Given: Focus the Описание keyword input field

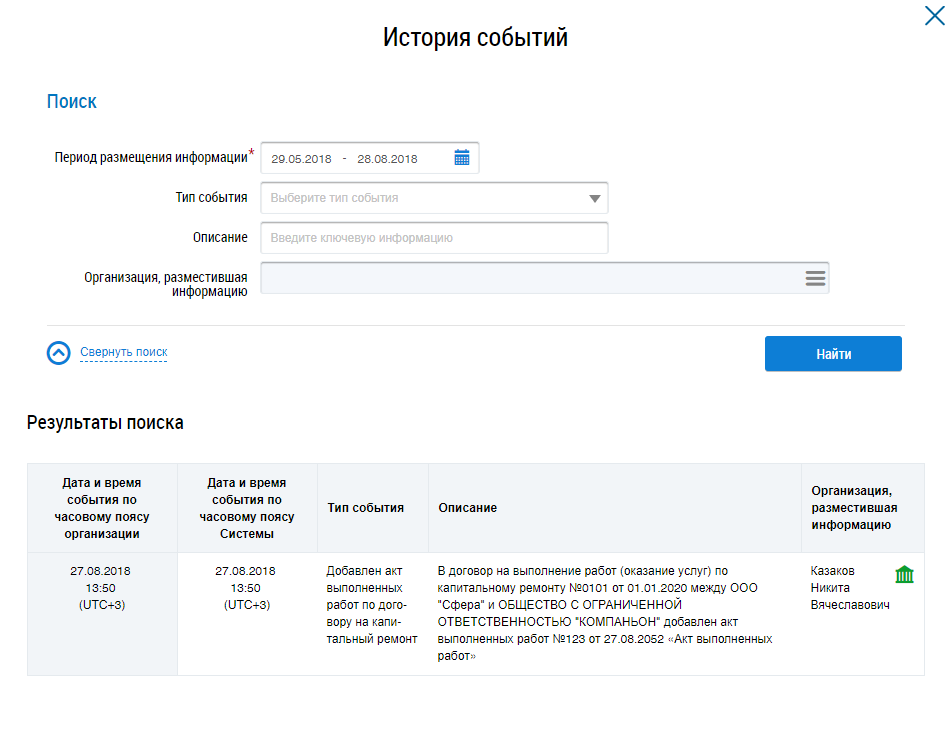Looking at the screenshot, I should tap(434, 238).
